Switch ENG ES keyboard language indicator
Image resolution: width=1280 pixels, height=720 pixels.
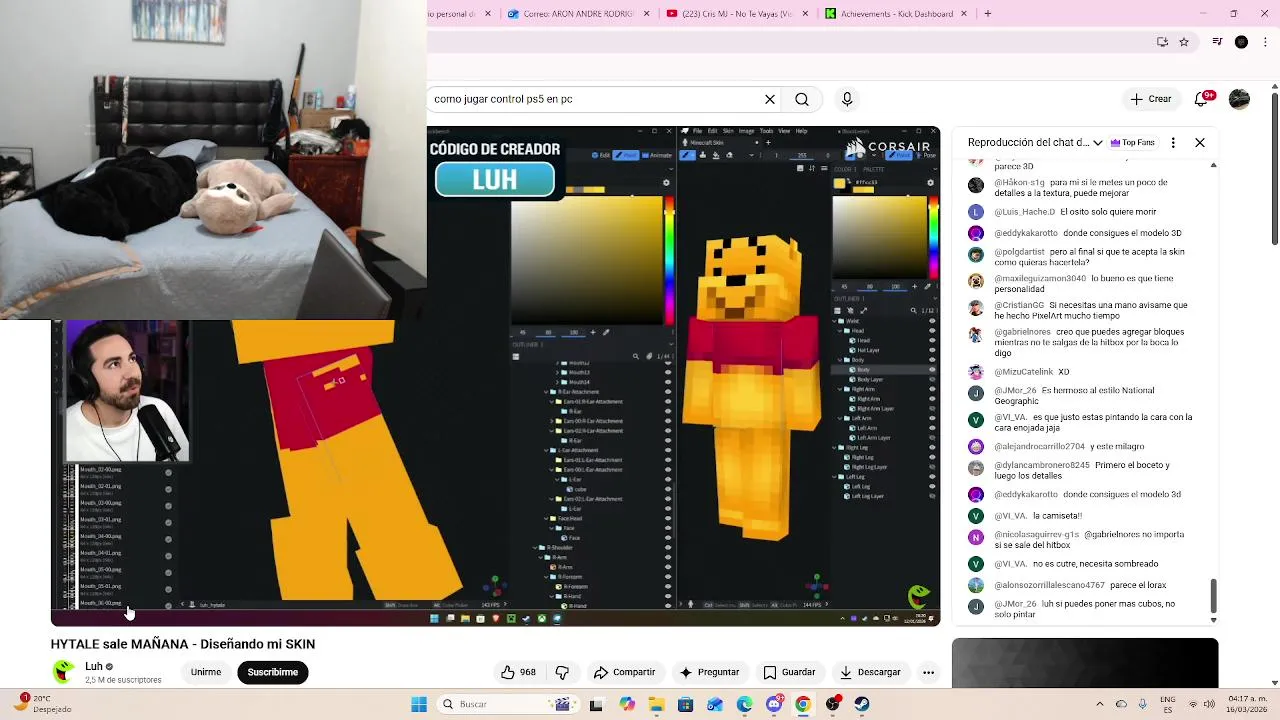point(1168,704)
